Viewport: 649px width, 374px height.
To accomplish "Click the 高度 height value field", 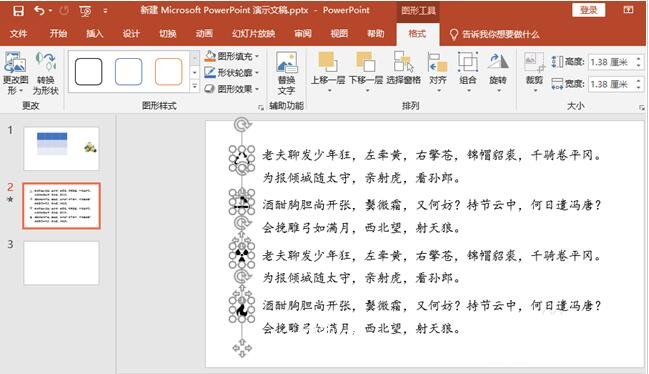I will pyautogui.click(x=611, y=62).
